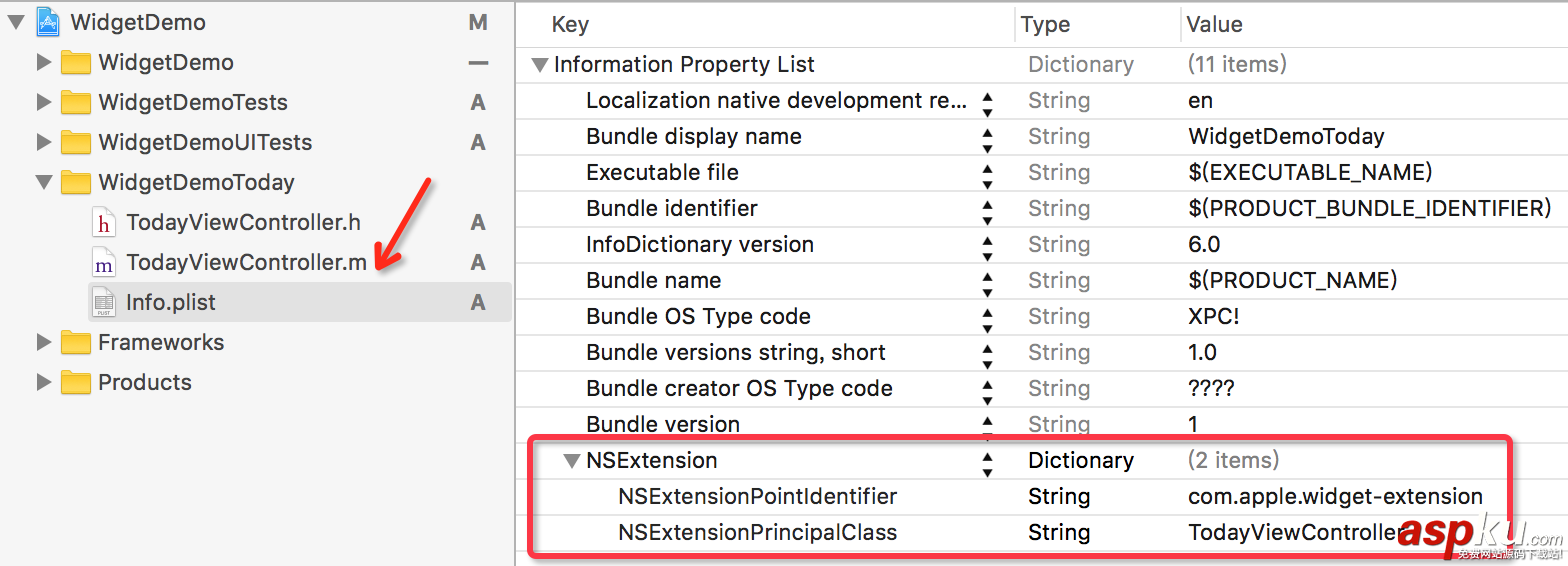The image size is (1568, 566).
Task: Click the TodayViewController.m source file icon
Action: (x=103, y=262)
